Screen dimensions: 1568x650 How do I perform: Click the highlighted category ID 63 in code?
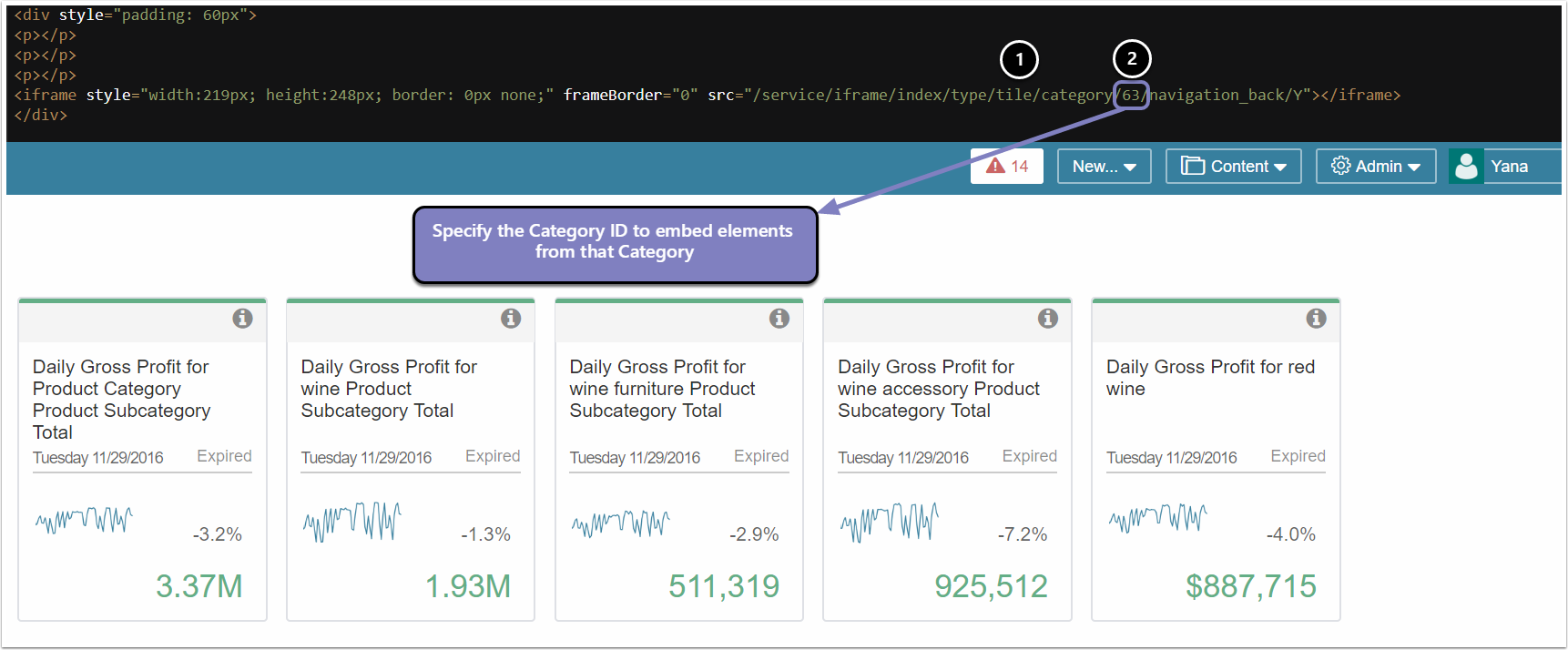[1131, 95]
